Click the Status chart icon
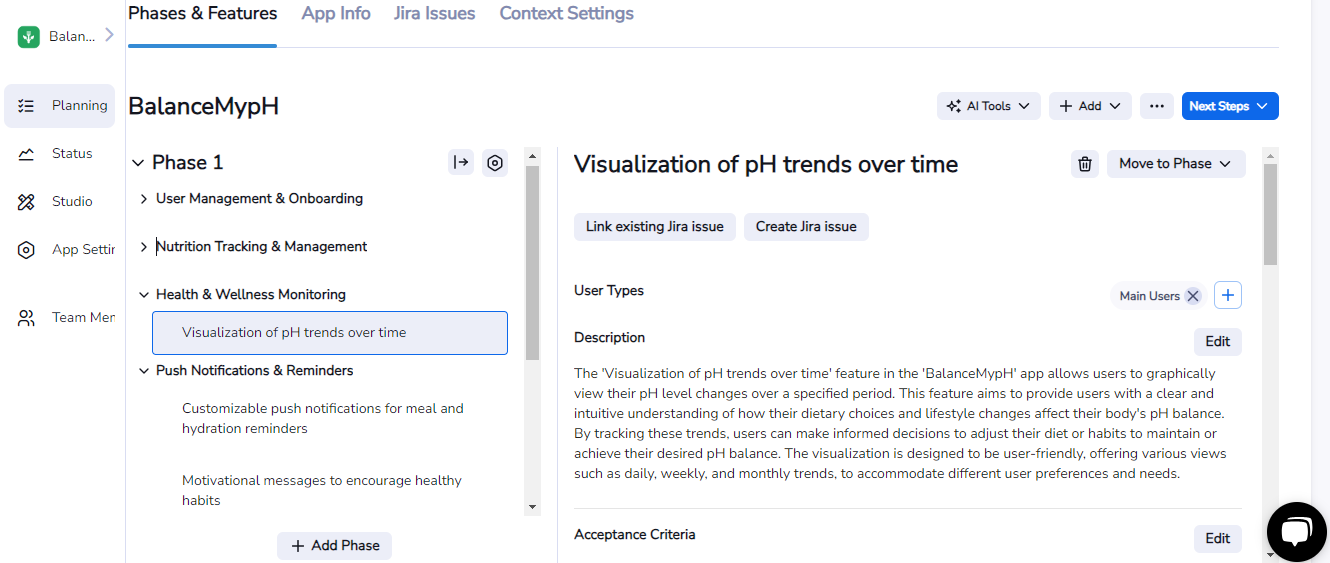Image resolution: width=1330 pixels, height=563 pixels. pyautogui.click(x=27, y=154)
